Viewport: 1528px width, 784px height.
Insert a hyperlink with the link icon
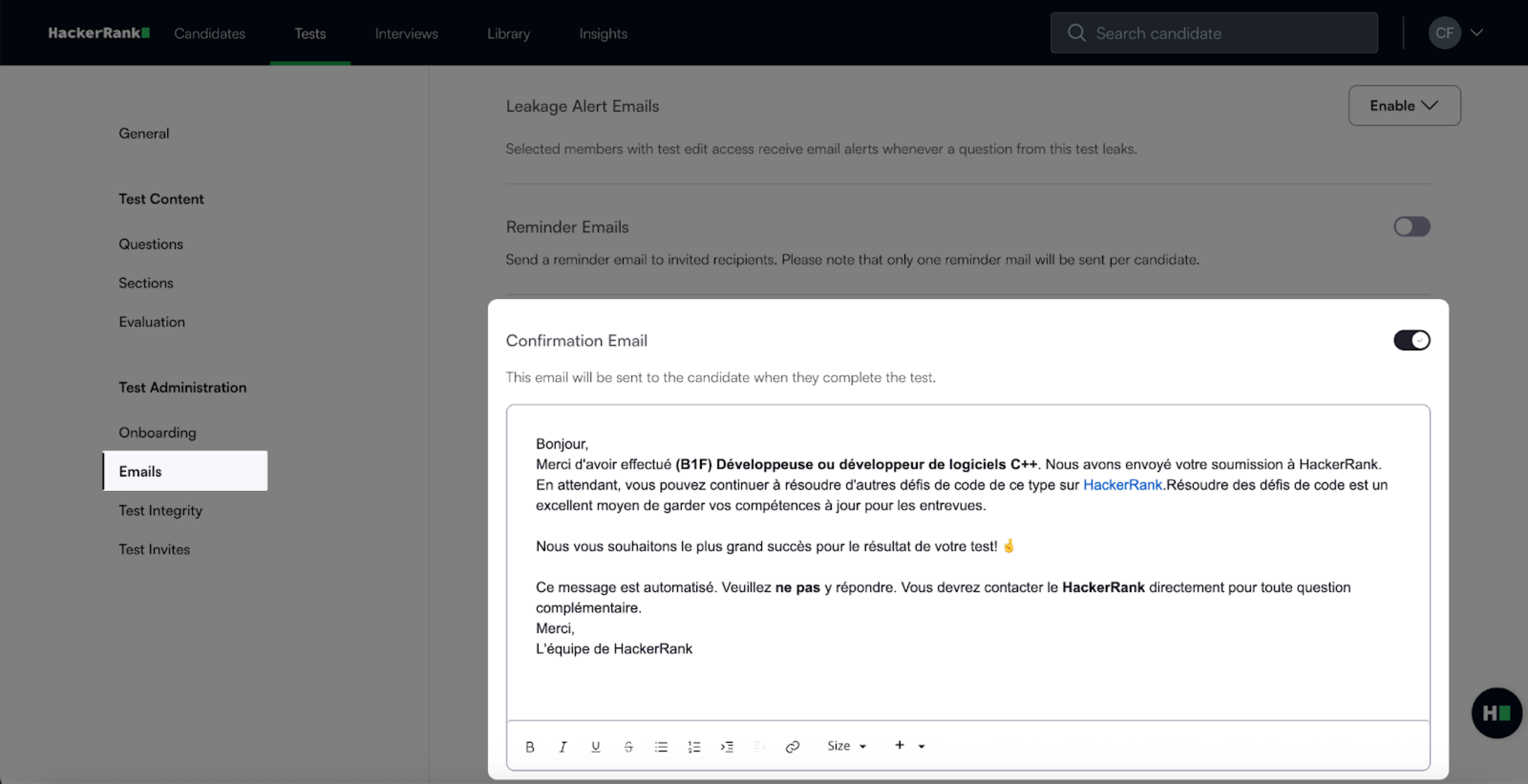pyautogui.click(x=793, y=747)
